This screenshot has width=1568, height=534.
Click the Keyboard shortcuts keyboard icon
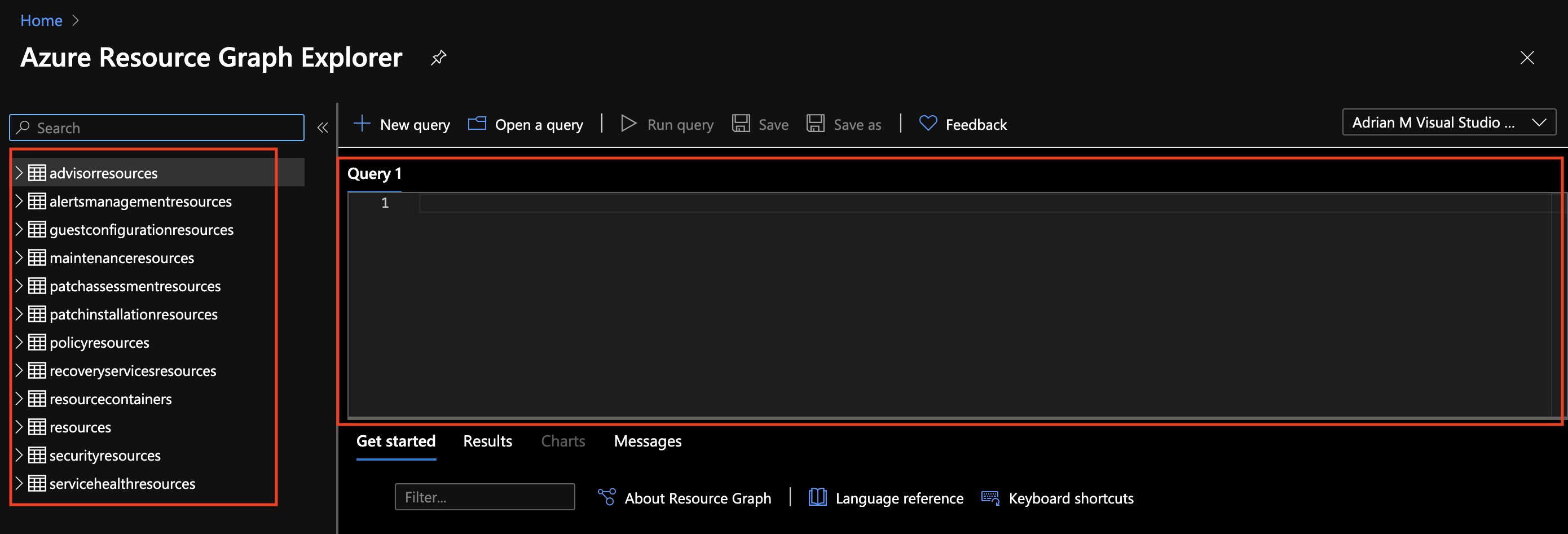(x=990, y=498)
